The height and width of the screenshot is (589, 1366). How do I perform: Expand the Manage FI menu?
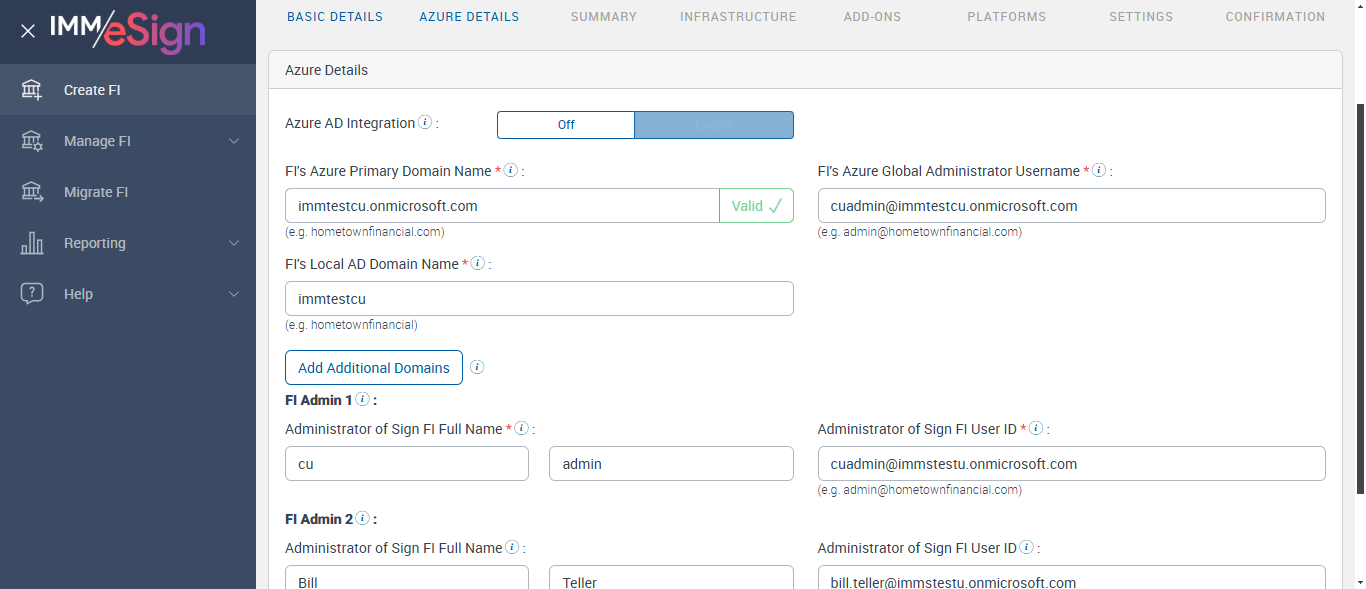point(234,141)
